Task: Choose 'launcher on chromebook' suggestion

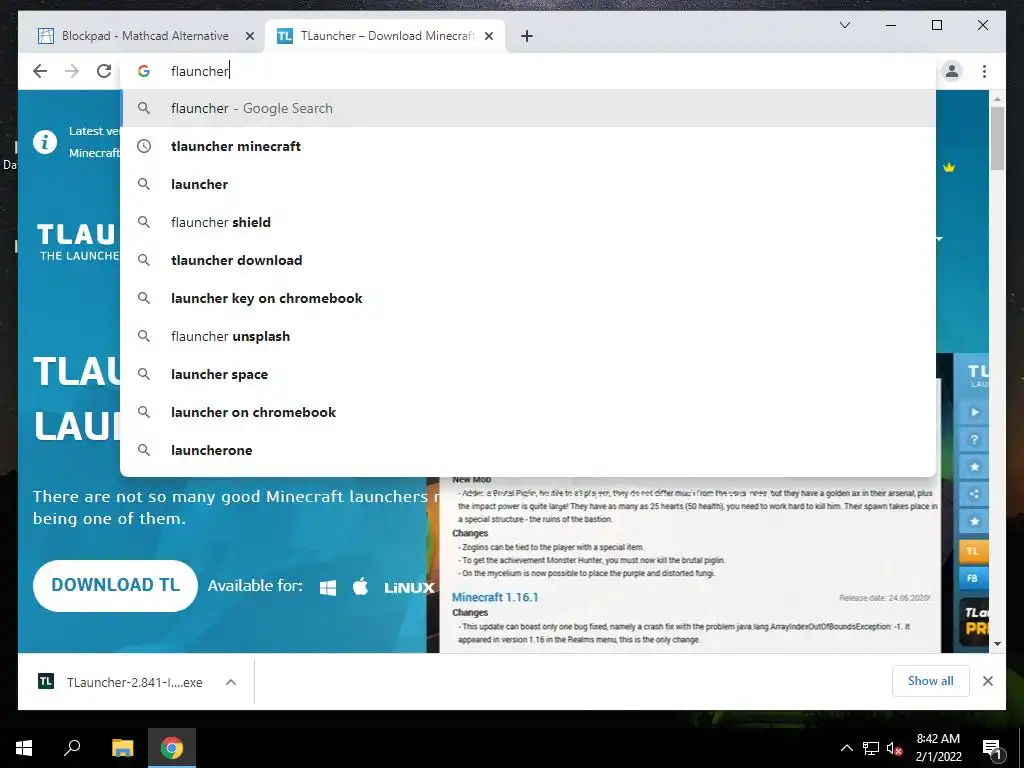Action: point(528,412)
